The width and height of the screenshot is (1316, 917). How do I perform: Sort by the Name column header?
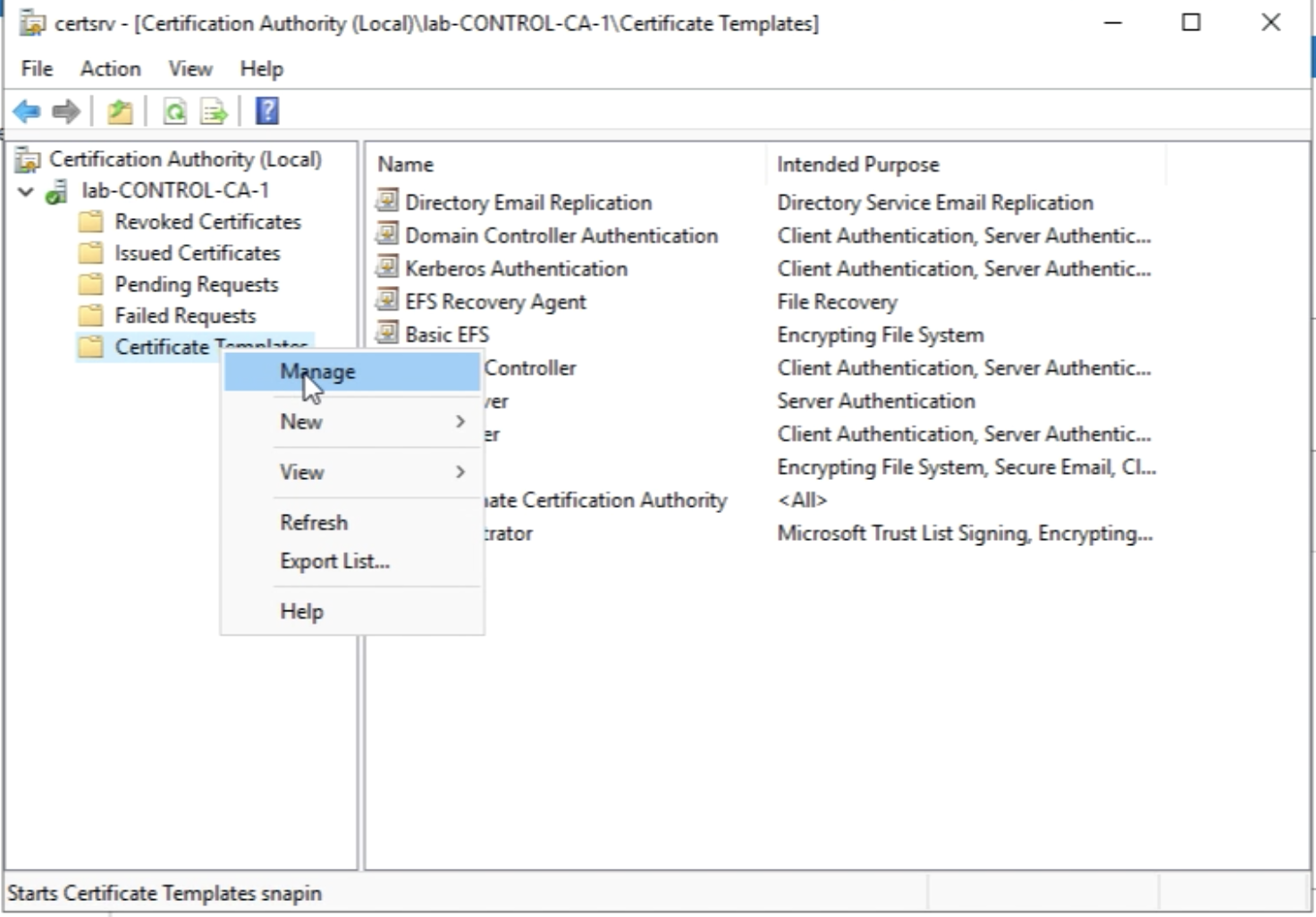(x=405, y=164)
